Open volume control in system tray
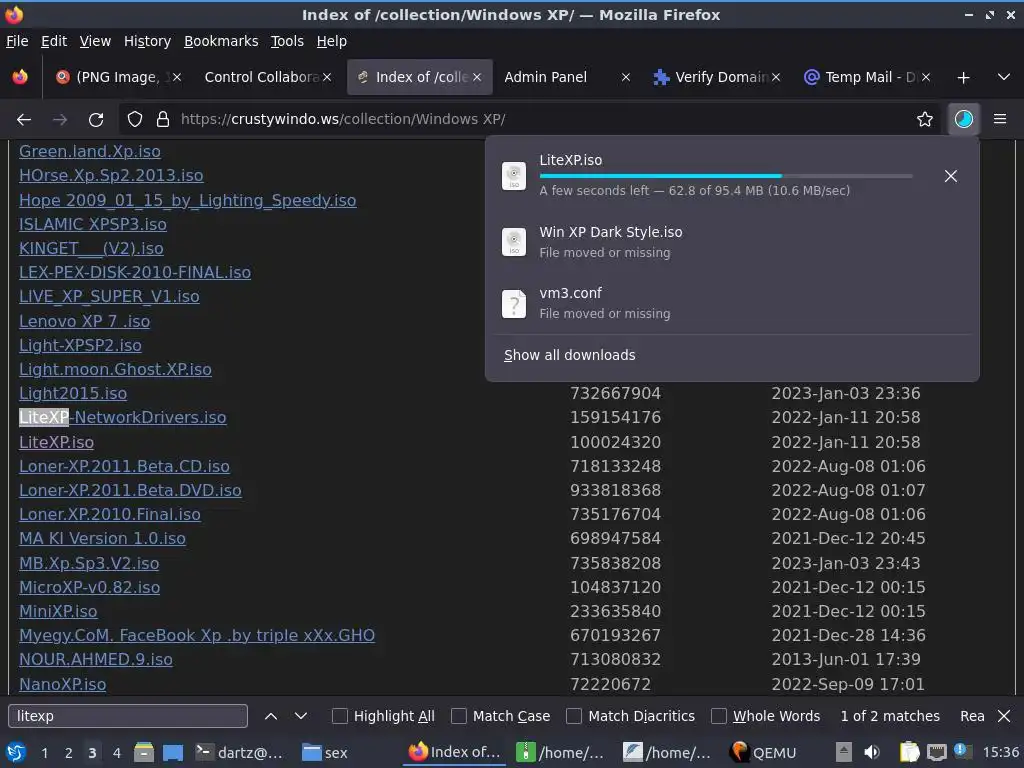The image size is (1024, 768). click(872, 753)
